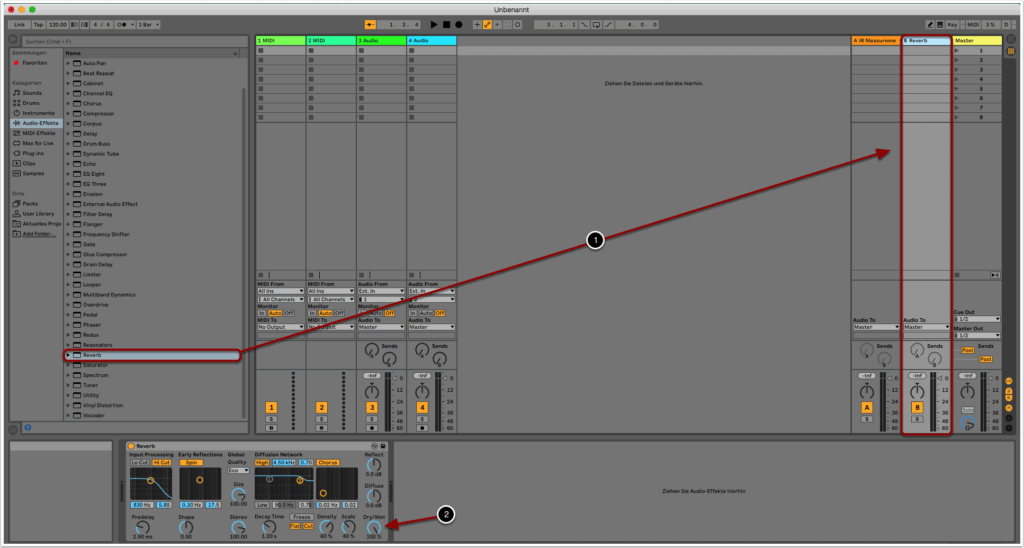Select the Drums browser category

tap(32, 102)
